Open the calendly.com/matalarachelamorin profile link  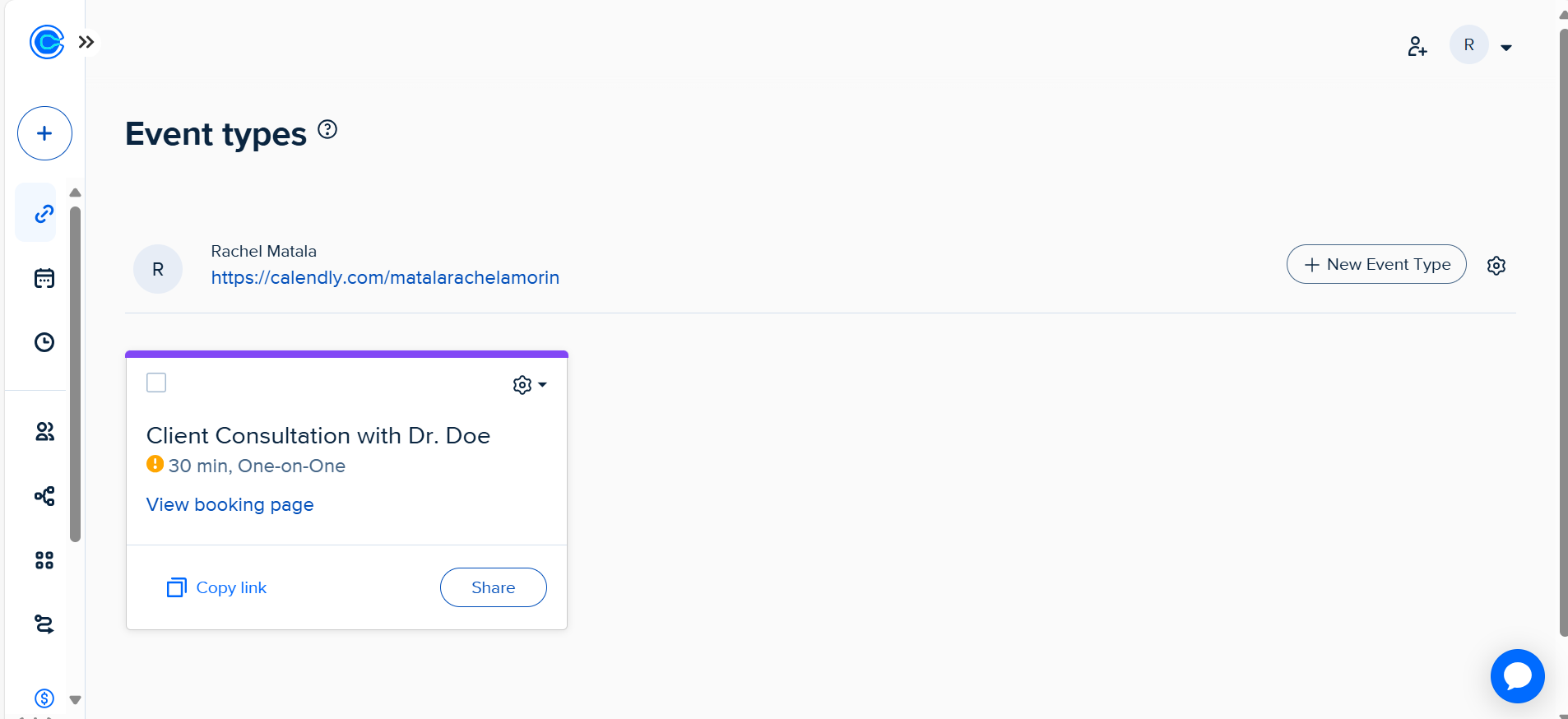coord(385,278)
